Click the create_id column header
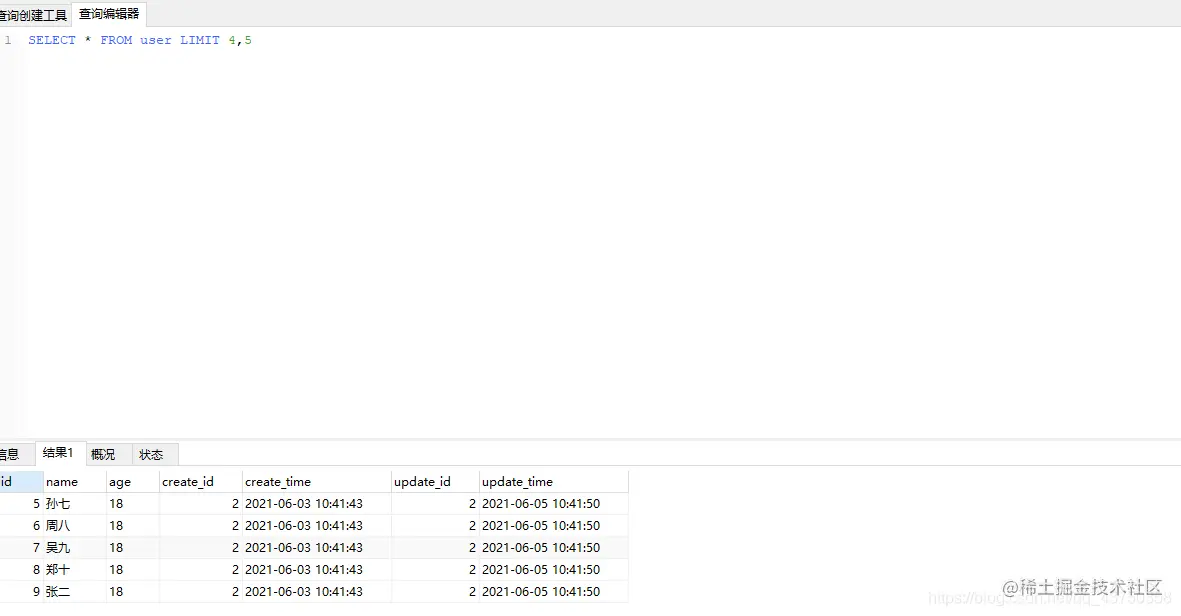 (200, 482)
